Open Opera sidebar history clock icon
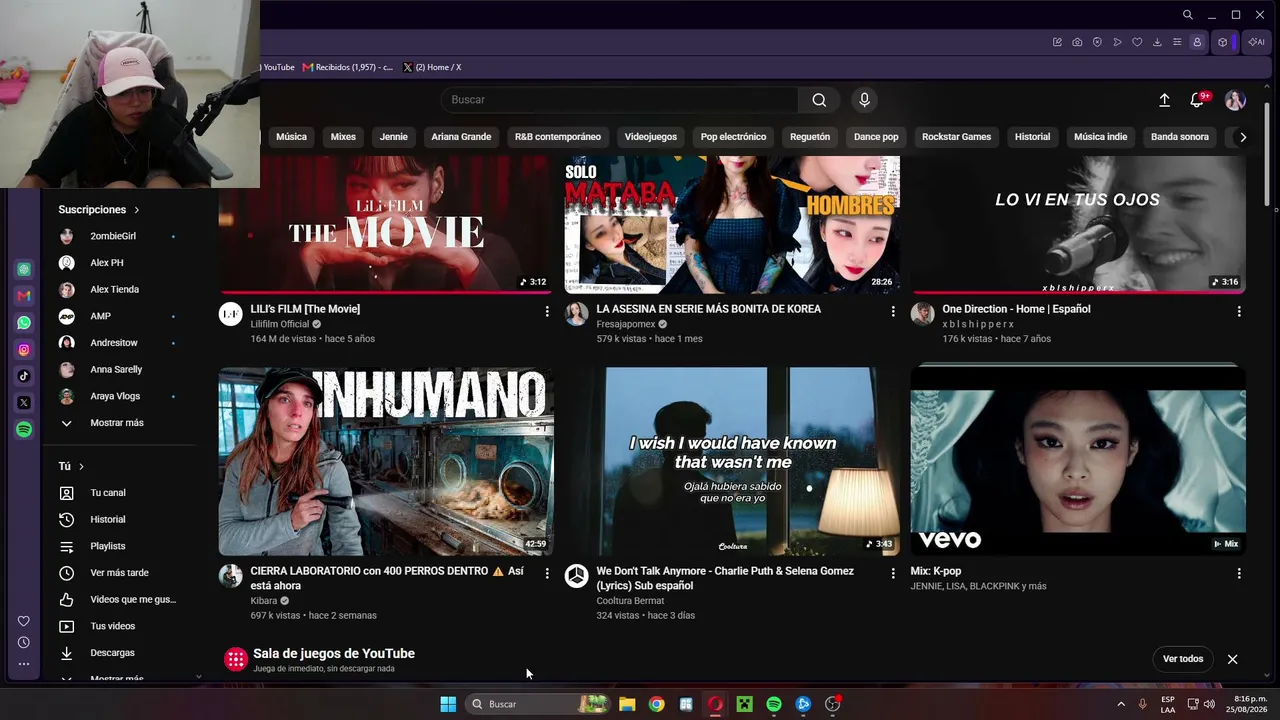The height and width of the screenshot is (720, 1280). (24, 642)
